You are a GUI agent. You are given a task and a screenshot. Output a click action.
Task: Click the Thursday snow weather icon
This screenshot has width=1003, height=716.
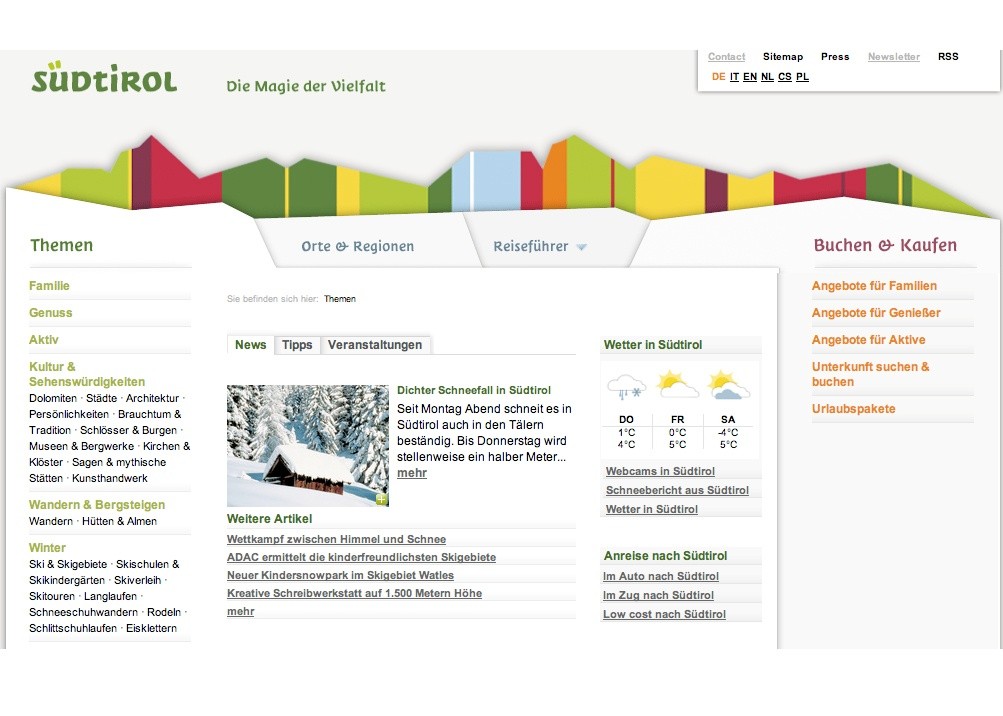627,386
